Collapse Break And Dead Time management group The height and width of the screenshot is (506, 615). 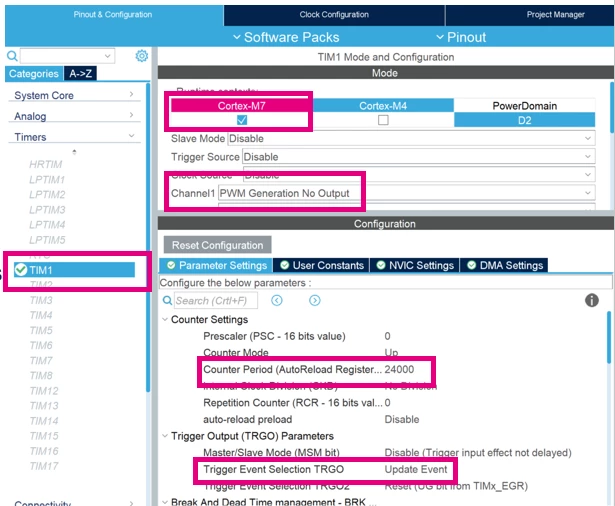[x=165, y=502]
